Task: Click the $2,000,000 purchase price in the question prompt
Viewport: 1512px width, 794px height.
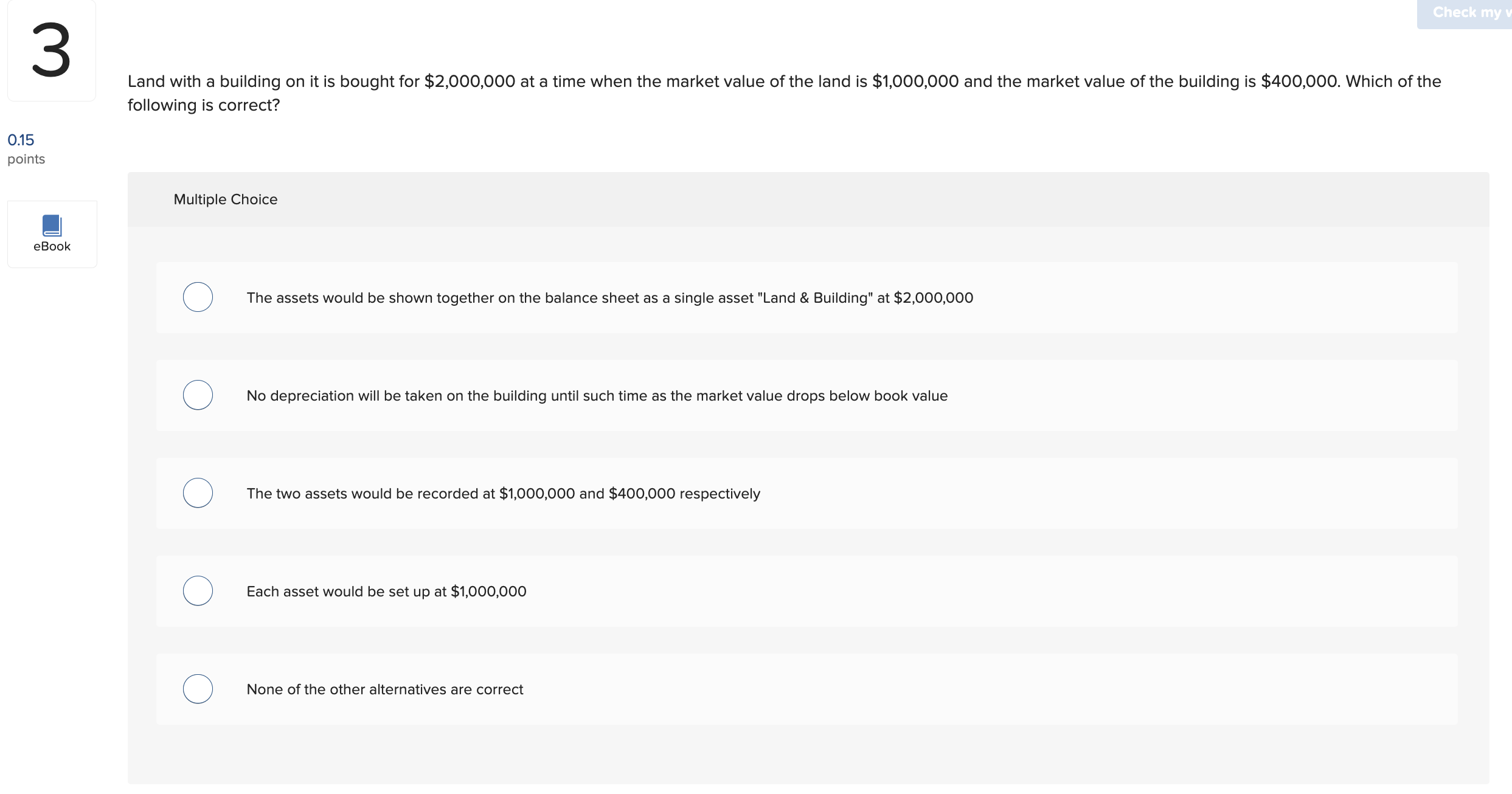Action: click(470, 81)
